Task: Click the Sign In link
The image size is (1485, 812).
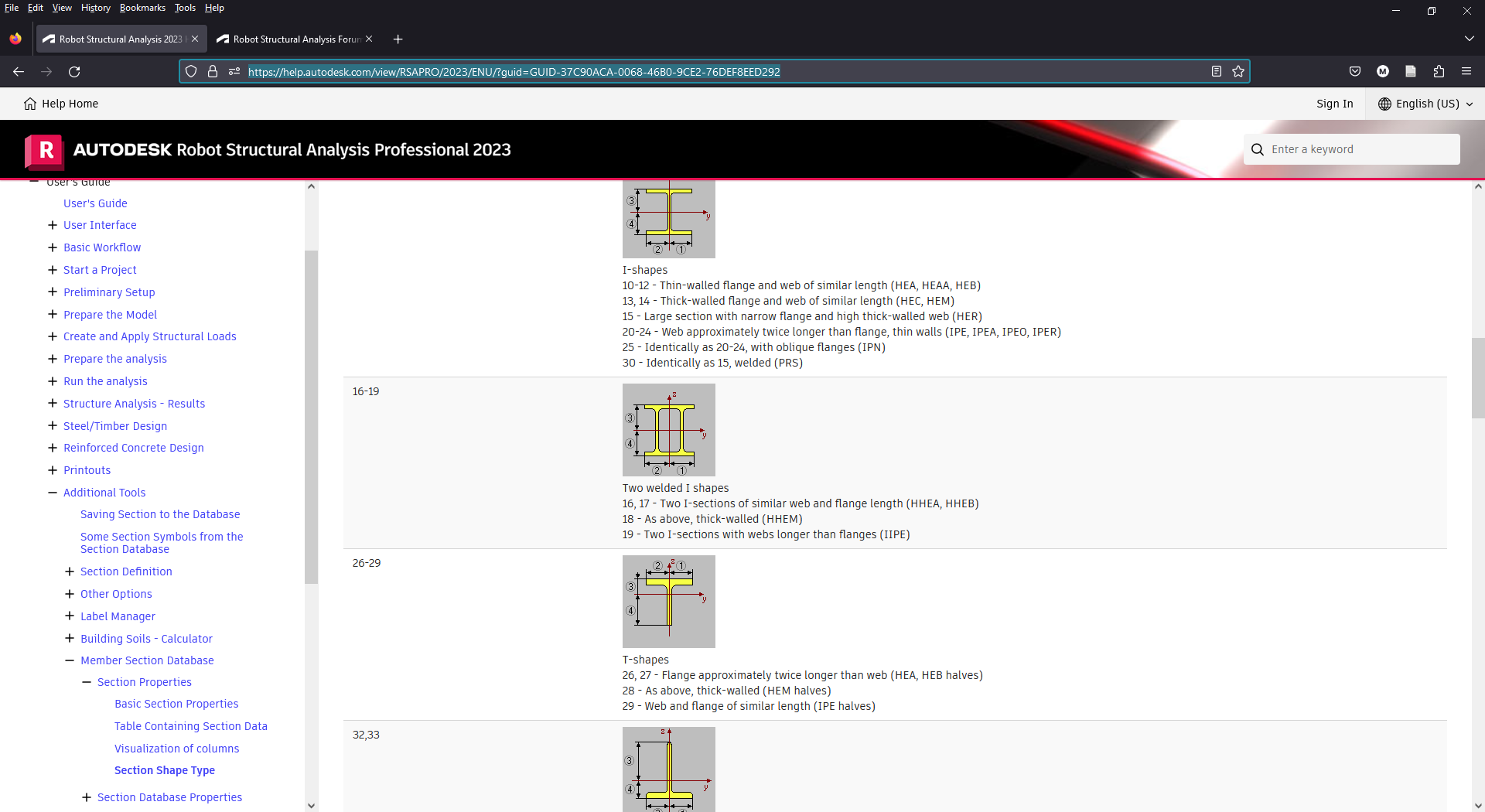Action: coord(1334,104)
